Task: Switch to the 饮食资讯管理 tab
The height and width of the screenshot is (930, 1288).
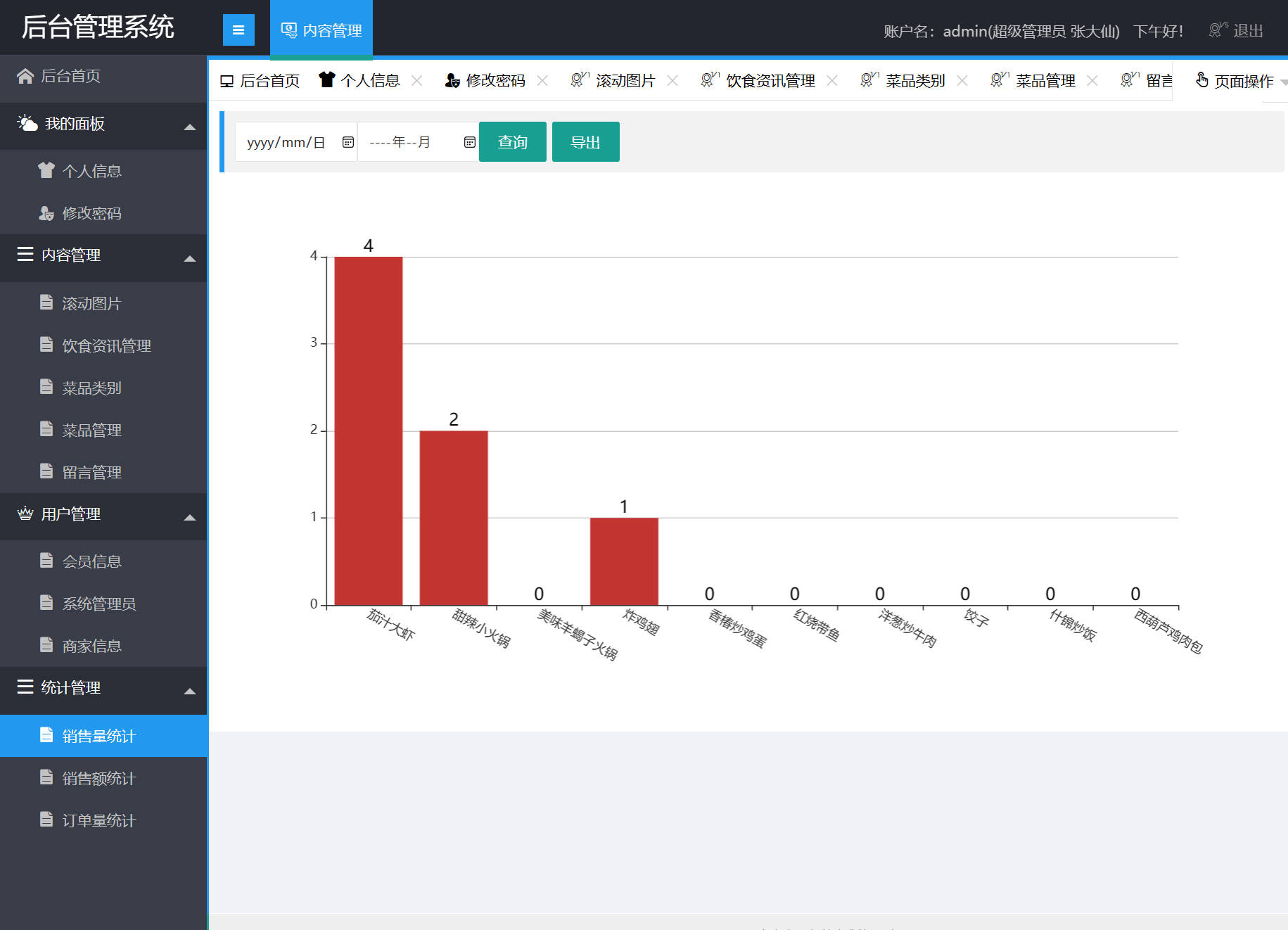Action: tap(770, 81)
